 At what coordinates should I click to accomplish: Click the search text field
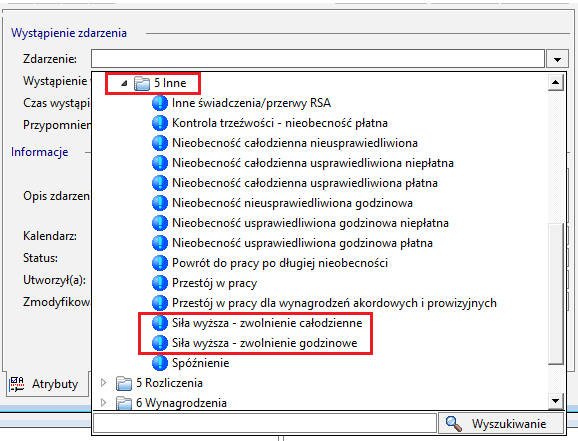point(265,423)
